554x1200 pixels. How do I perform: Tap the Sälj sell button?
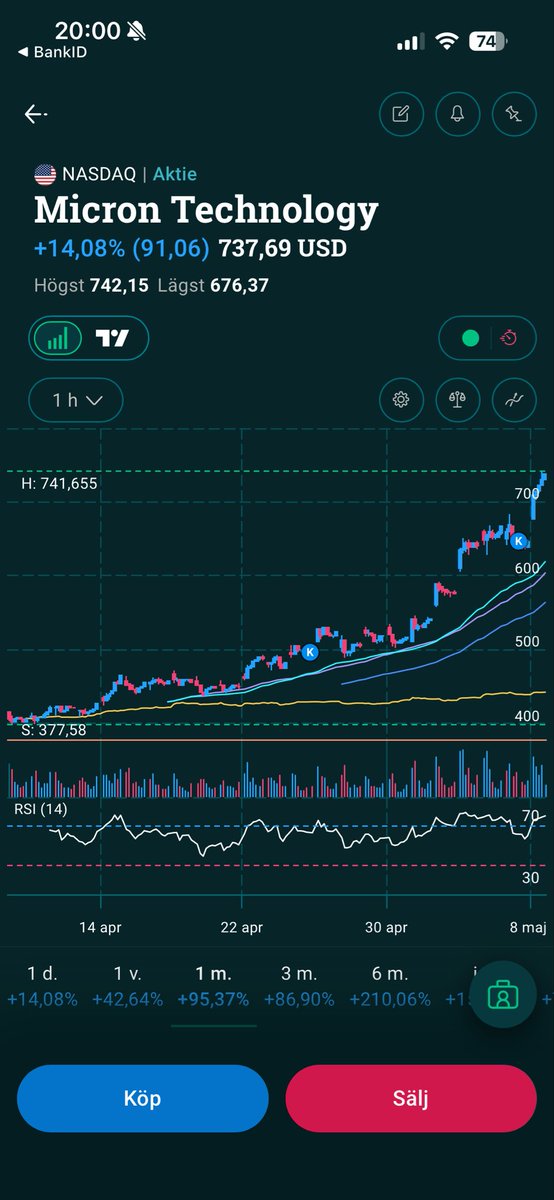[x=411, y=1098]
